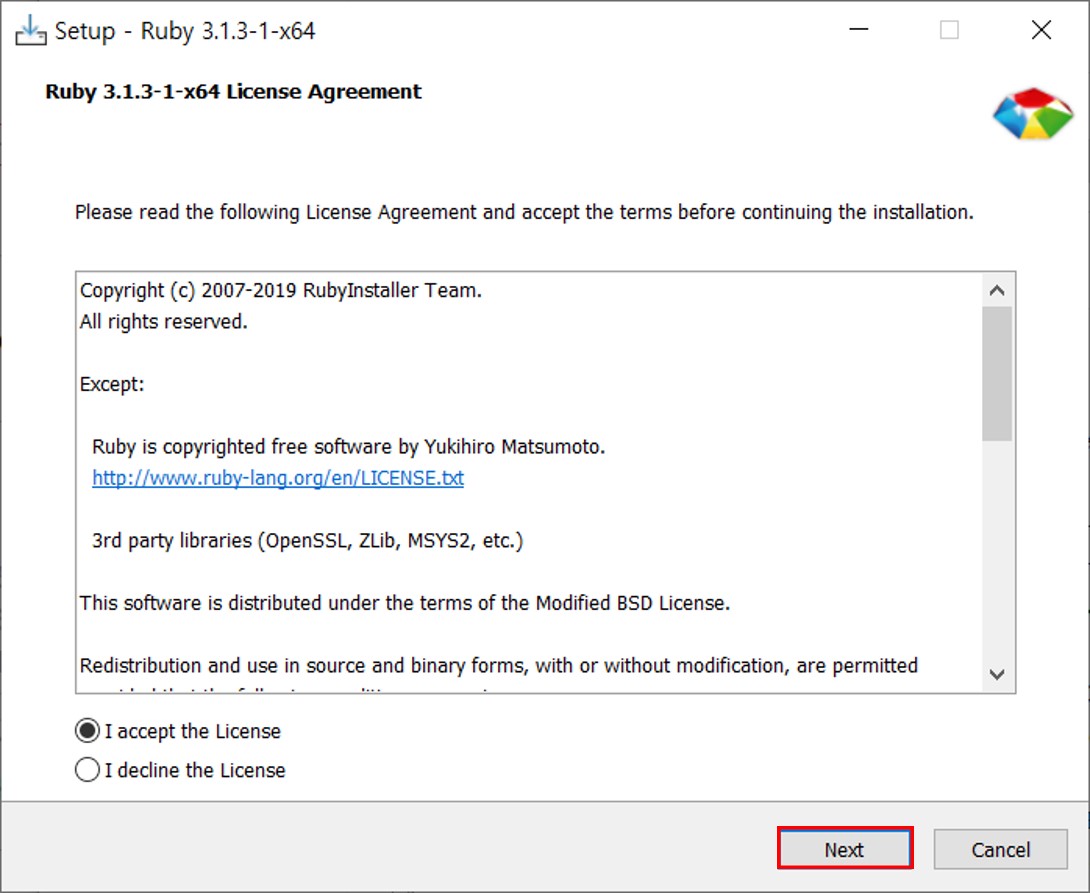
Task: Click the license text scrollbar thumb
Action: pos(997,374)
